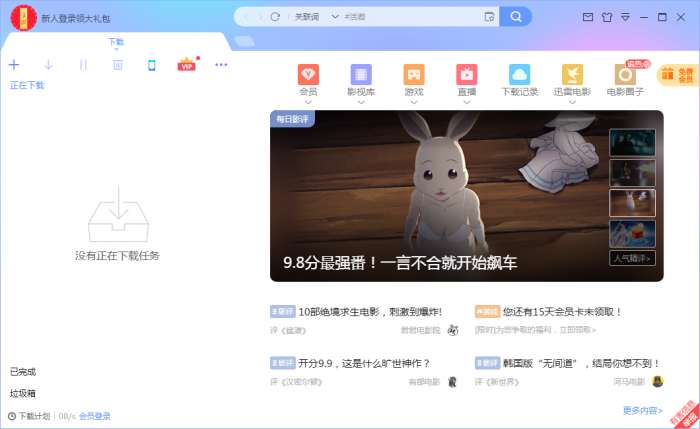Click the 下载计划 clock item in the status bar
Image resolution: width=700 pixels, height=429 pixels.
(29, 416)
